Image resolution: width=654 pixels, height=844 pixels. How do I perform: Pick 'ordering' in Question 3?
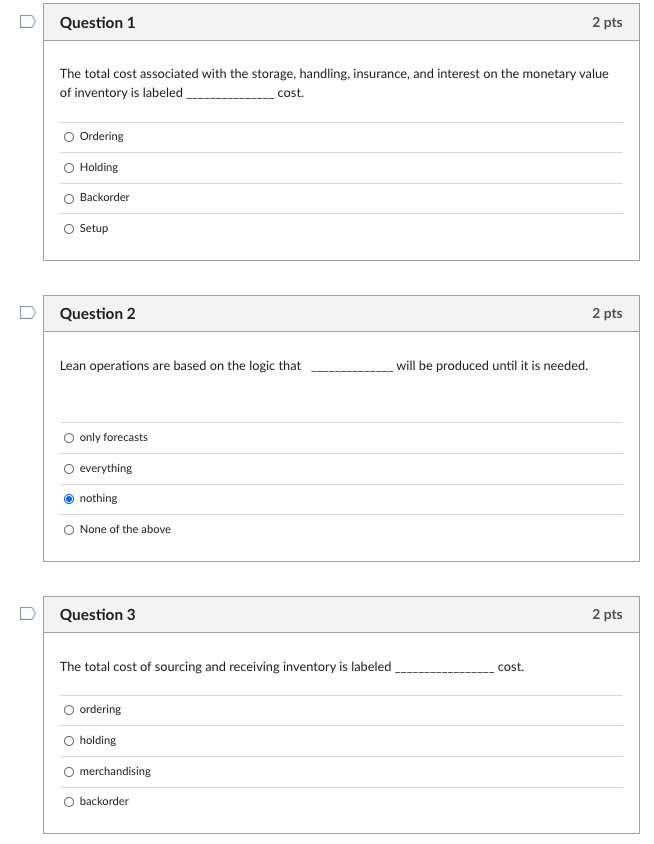69,709
